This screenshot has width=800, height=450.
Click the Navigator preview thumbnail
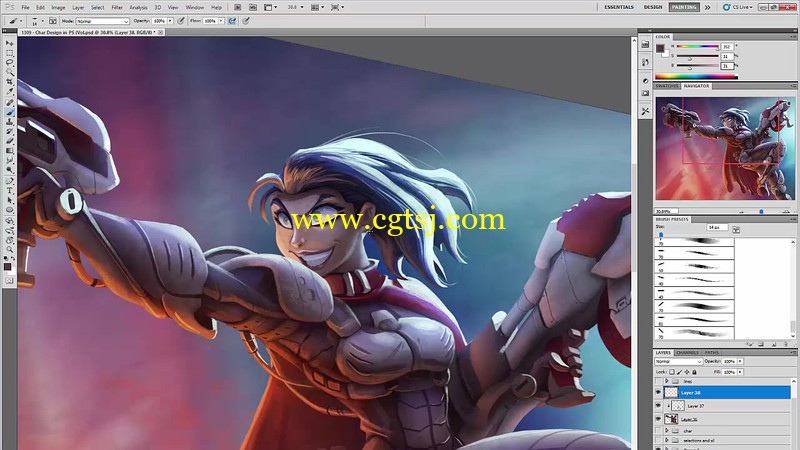pyautogui.click(x=725, y=148)
